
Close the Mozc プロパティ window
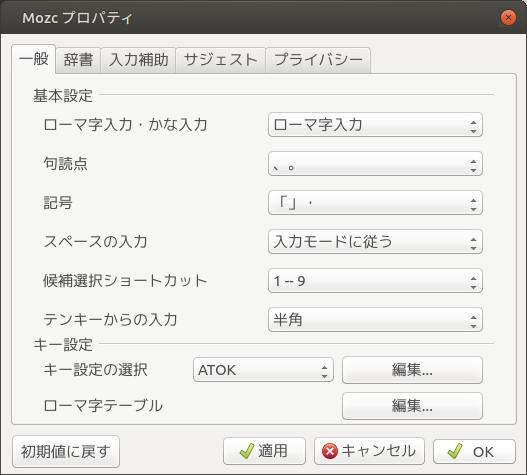(508, 17)
